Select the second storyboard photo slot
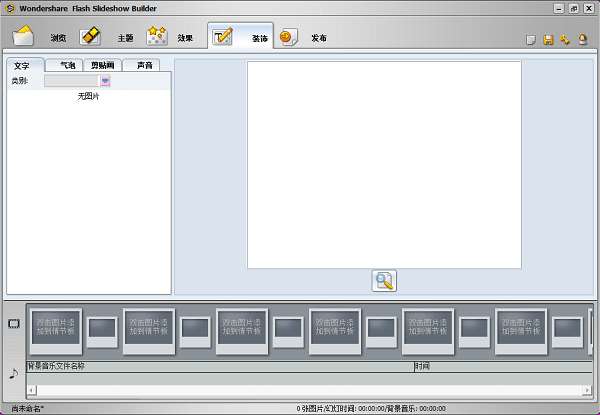Screen dimensions: 600x415 click(149, 331)
